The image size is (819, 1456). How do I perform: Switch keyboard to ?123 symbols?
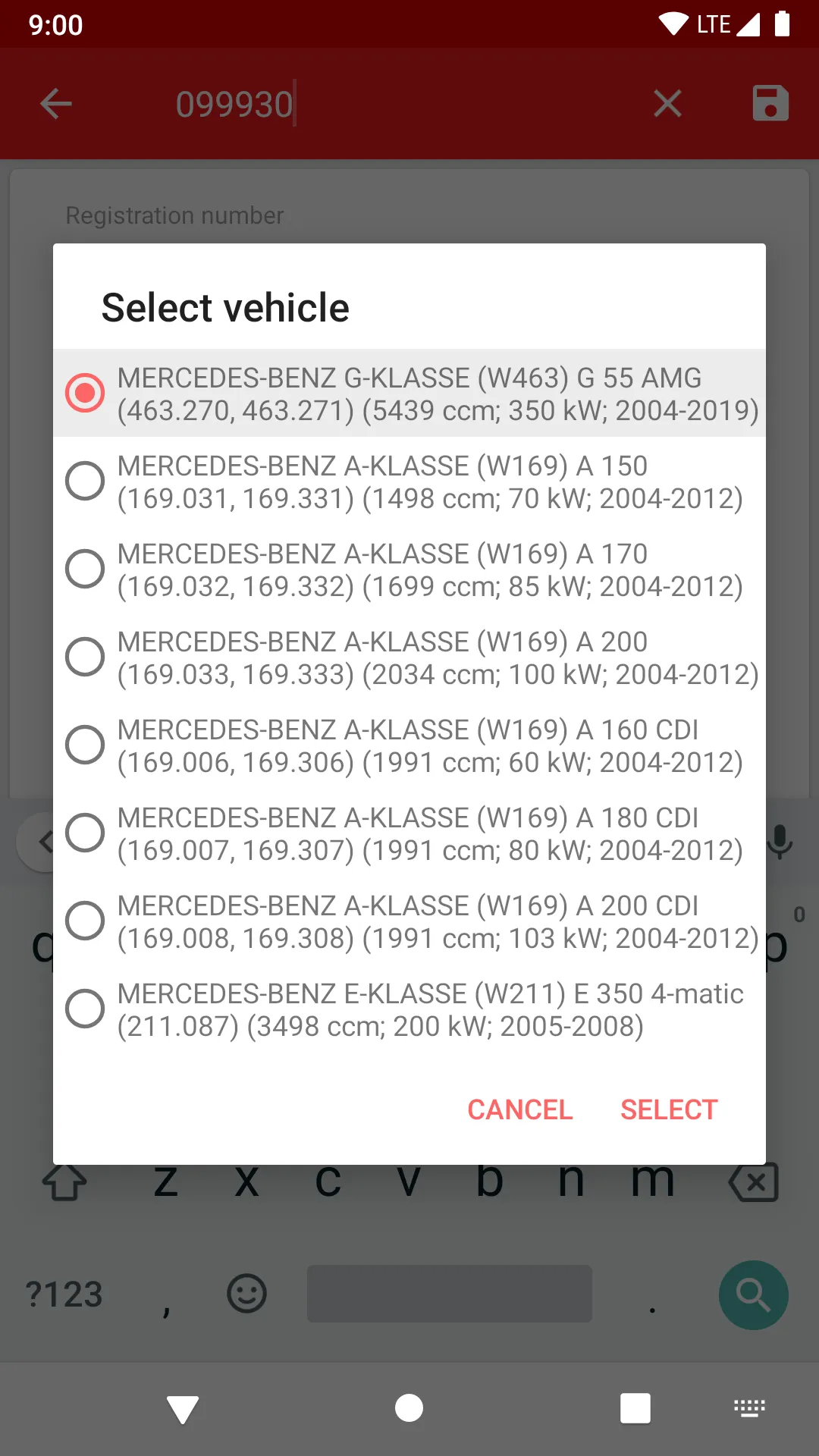[64, 1294]
